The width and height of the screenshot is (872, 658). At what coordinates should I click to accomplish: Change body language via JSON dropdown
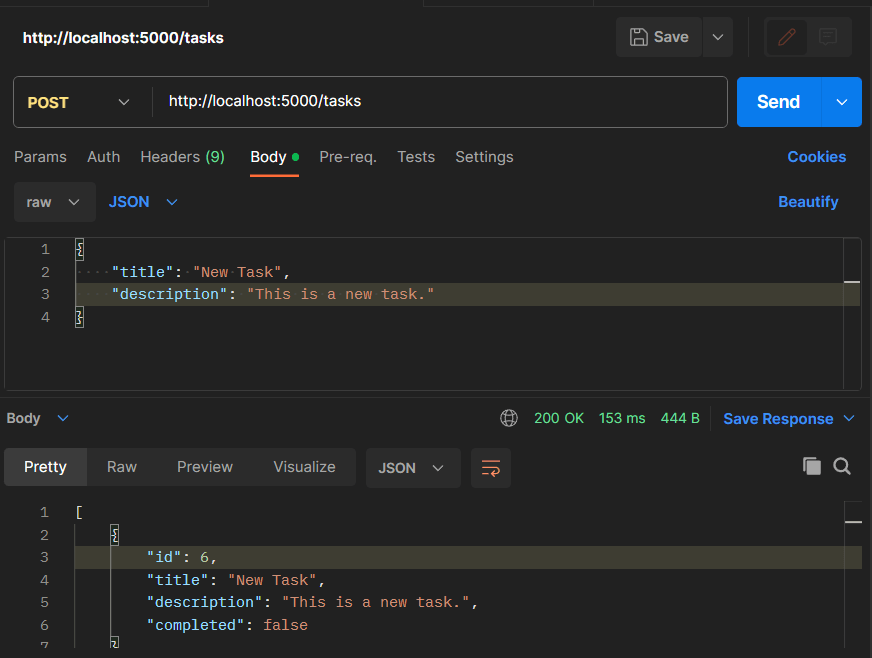click(141, 202)
